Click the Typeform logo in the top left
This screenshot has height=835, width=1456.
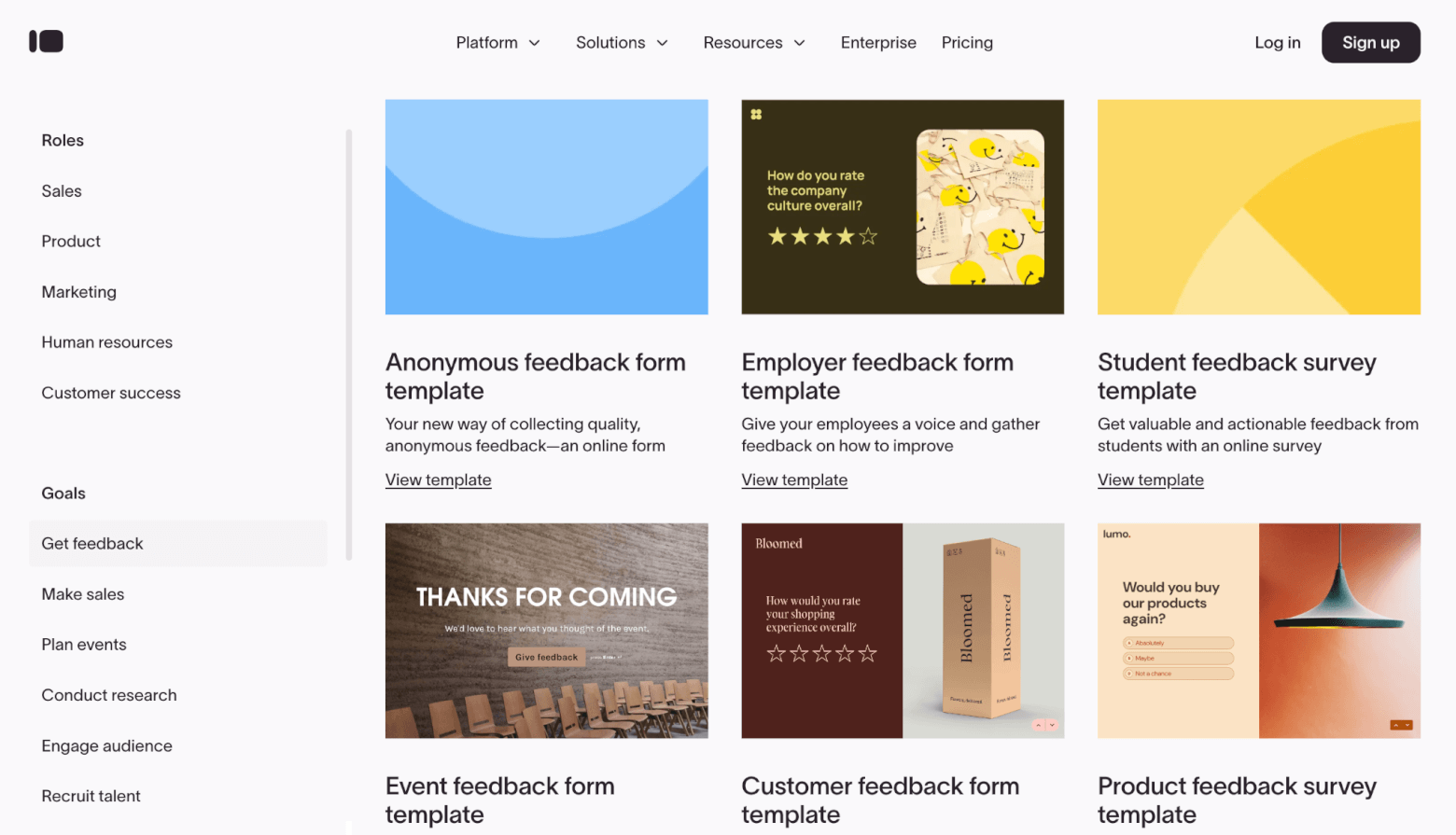[46, 41]
